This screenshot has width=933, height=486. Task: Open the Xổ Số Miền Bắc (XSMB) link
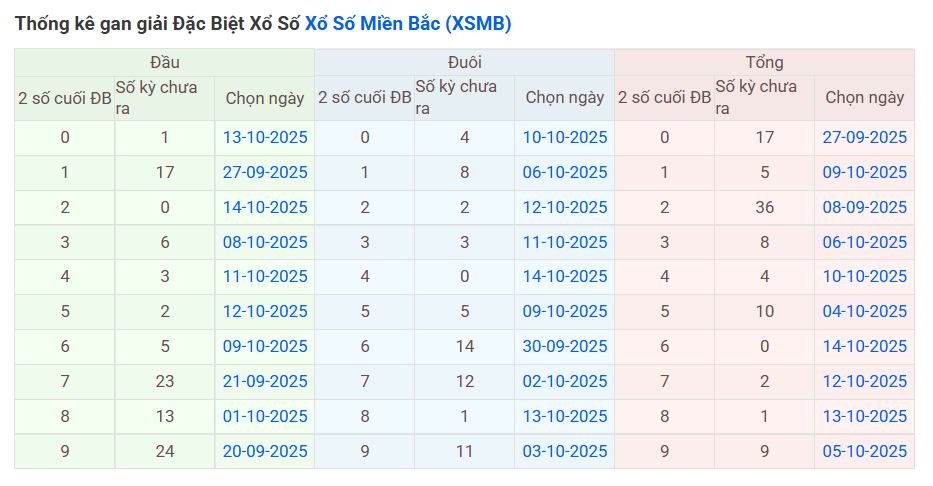coord(407,24)
